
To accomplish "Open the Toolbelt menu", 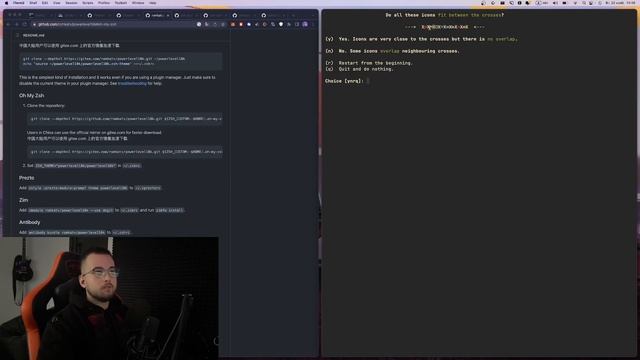I will point(121,3).
